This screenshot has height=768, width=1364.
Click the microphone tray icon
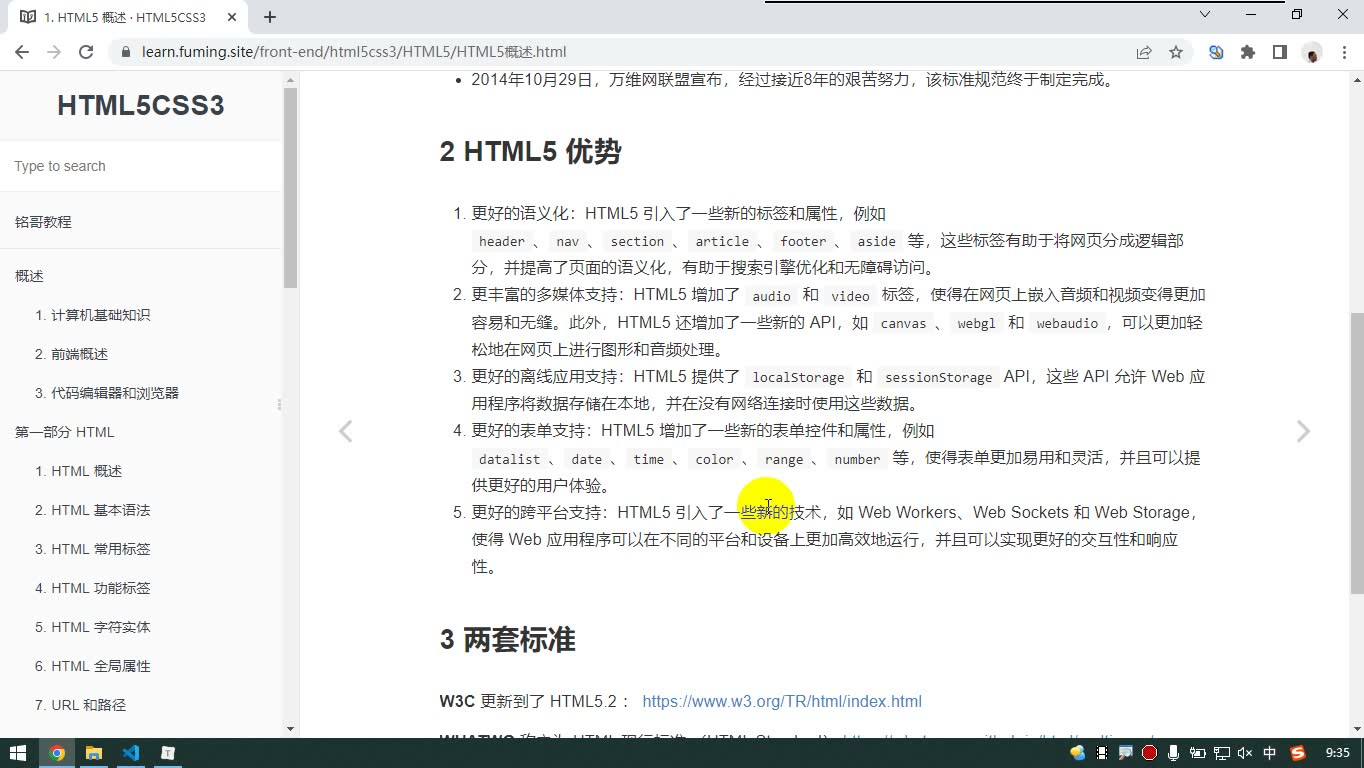pos(1174,753)
